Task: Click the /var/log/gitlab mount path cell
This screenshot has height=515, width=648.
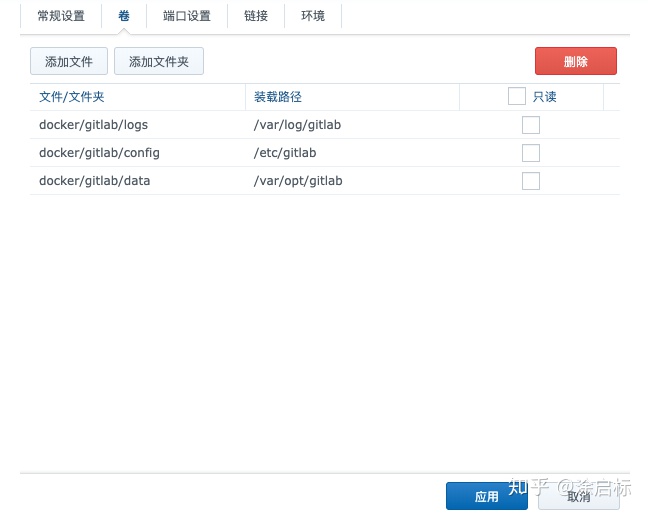Action: (298, 125)
